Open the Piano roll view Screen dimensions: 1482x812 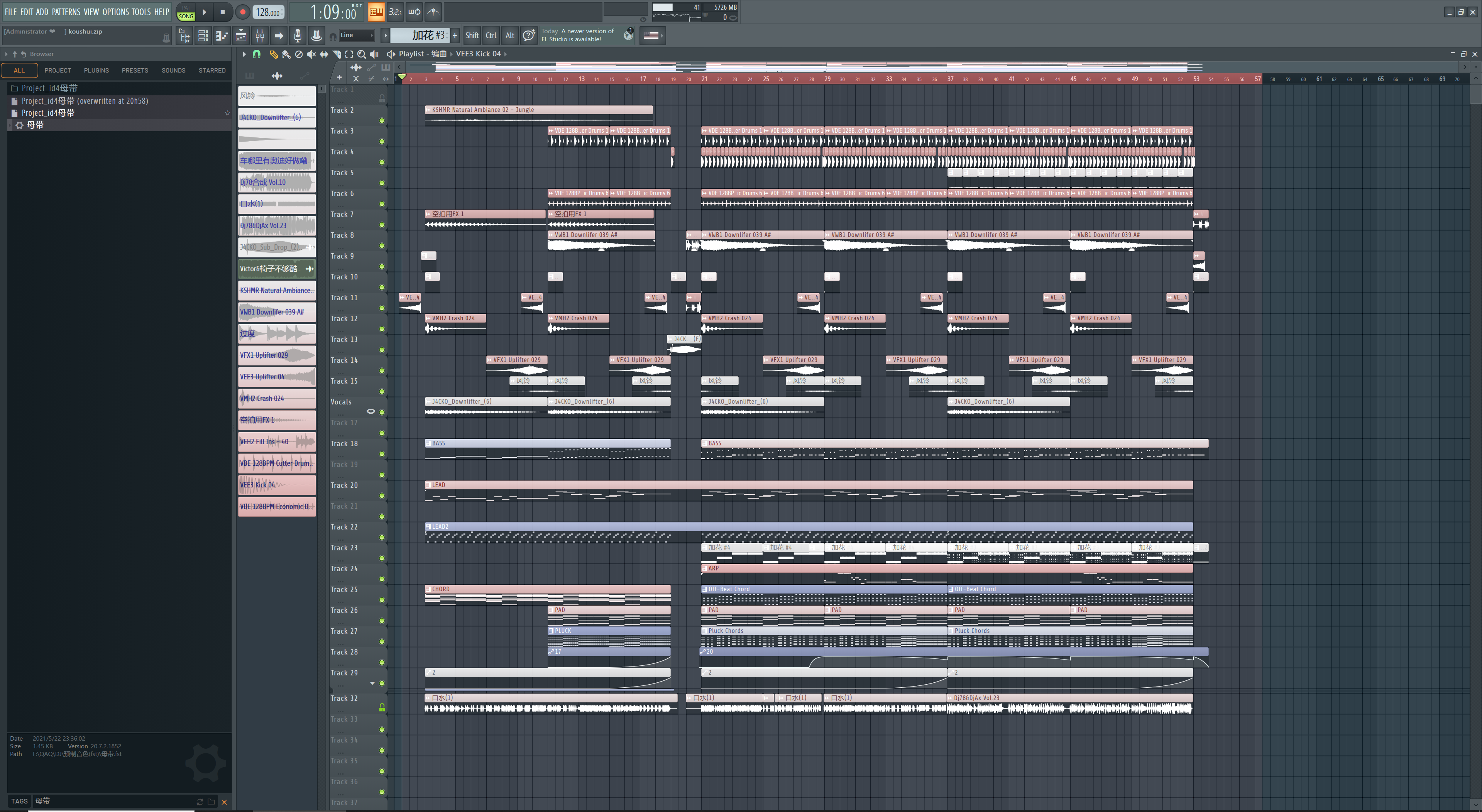coord(222,36)
